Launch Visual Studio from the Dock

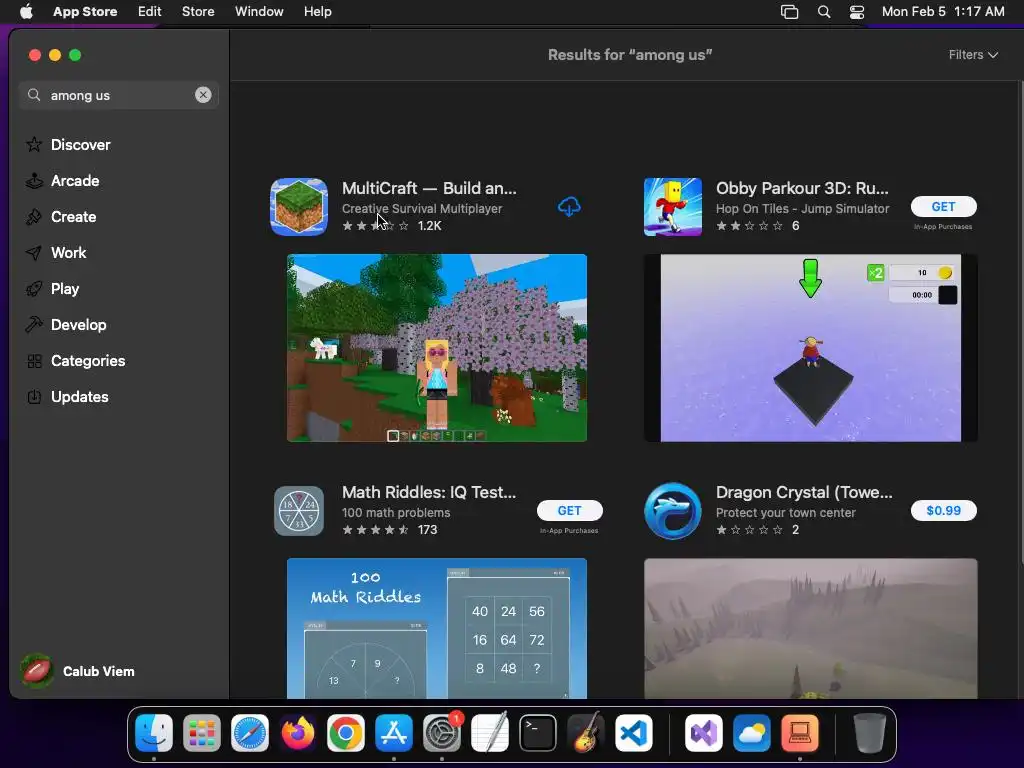click(x=704, y=733)
